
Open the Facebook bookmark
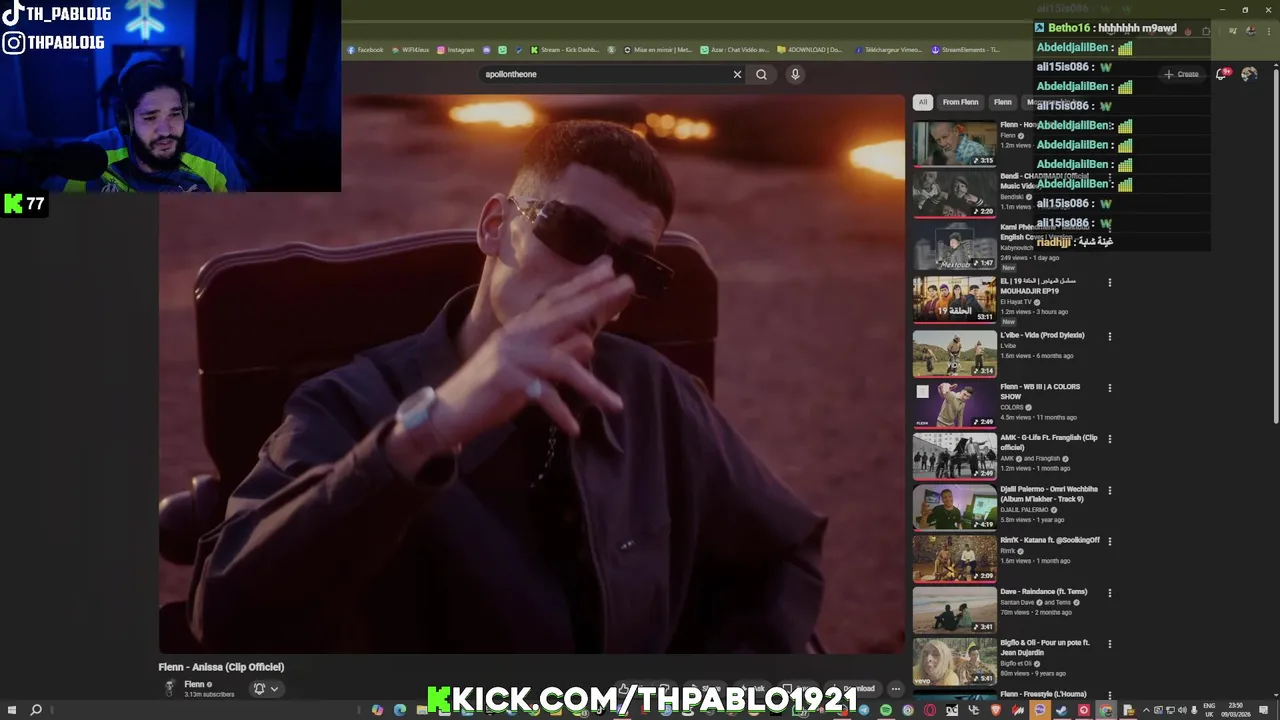click(x=366, y=50)
